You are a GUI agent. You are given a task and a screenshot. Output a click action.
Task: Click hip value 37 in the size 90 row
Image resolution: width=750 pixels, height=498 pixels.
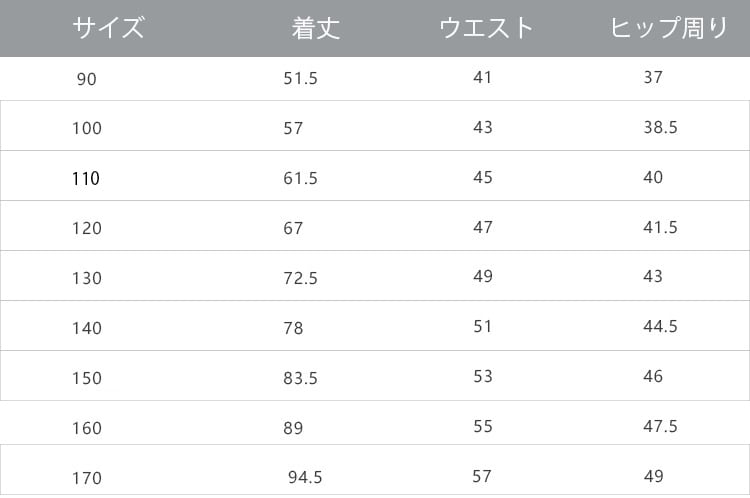tap(653, 76)
